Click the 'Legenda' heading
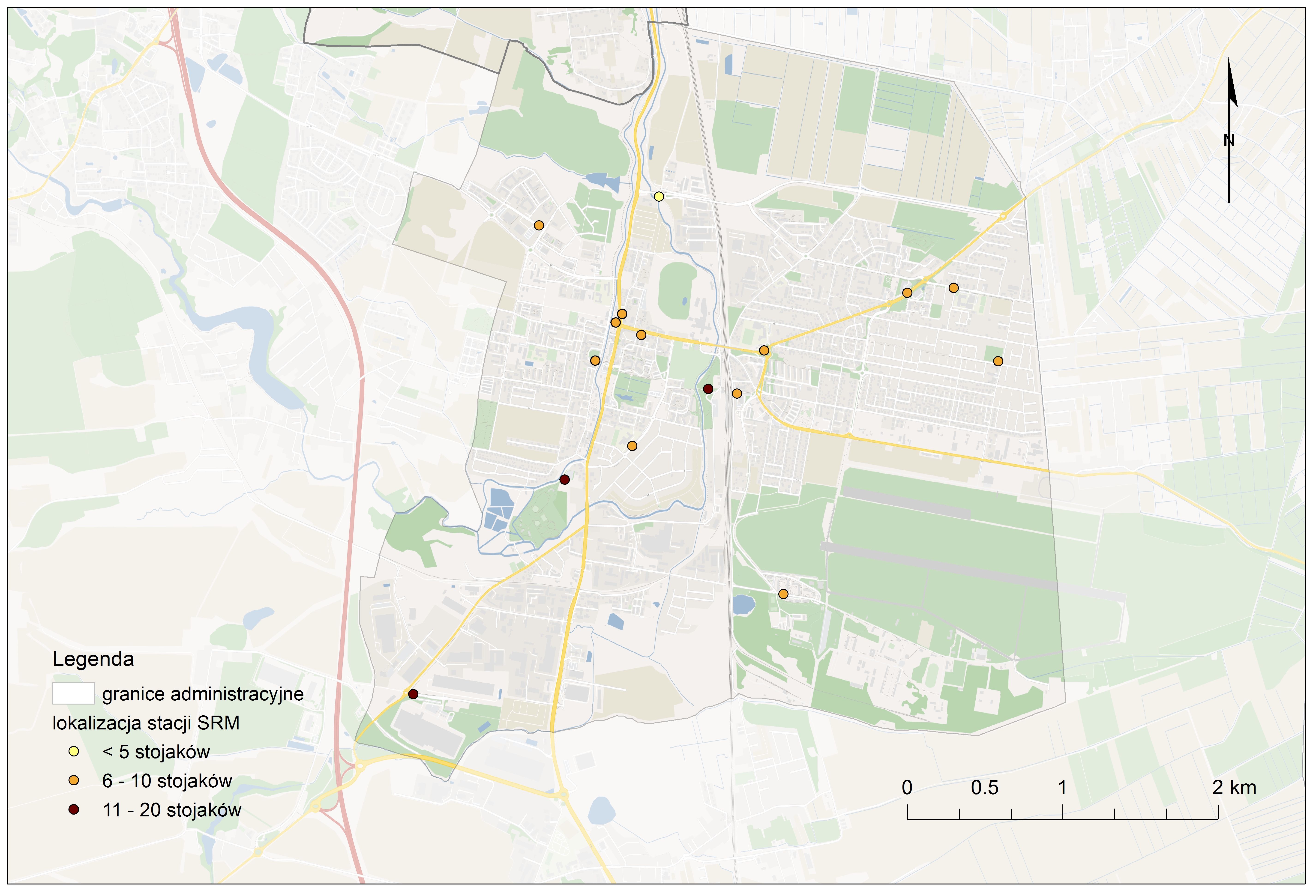This screenshot has width=1316, height=896. (x=93, y=659)
